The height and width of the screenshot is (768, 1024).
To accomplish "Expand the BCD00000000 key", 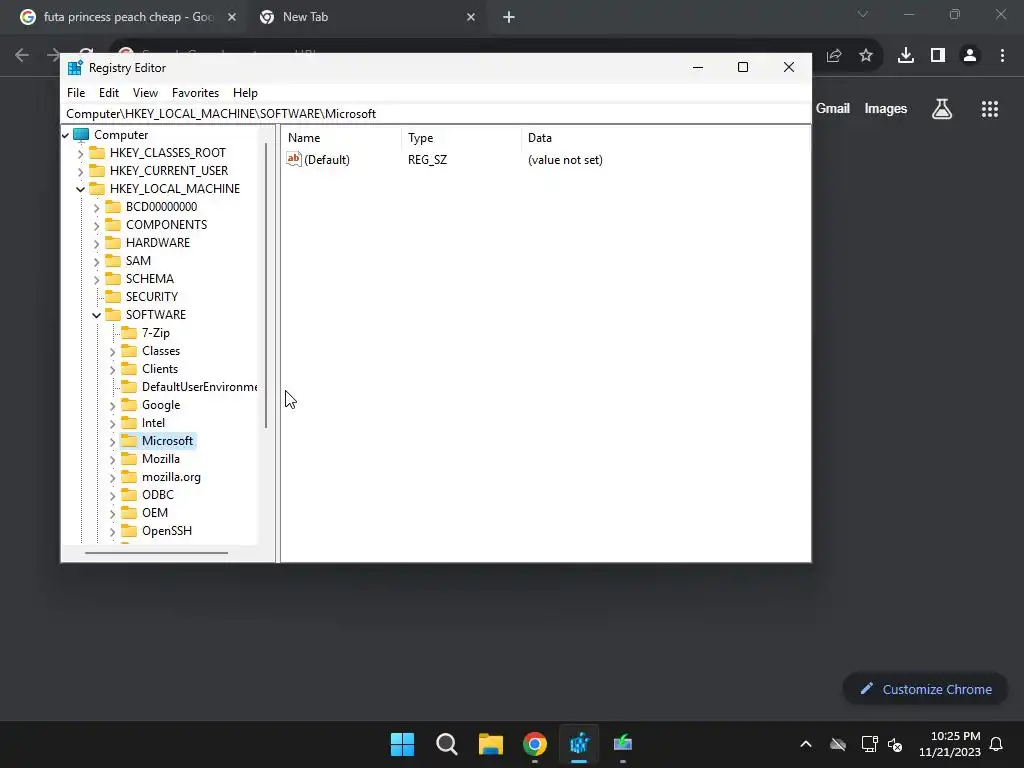I will pos(97,208).
